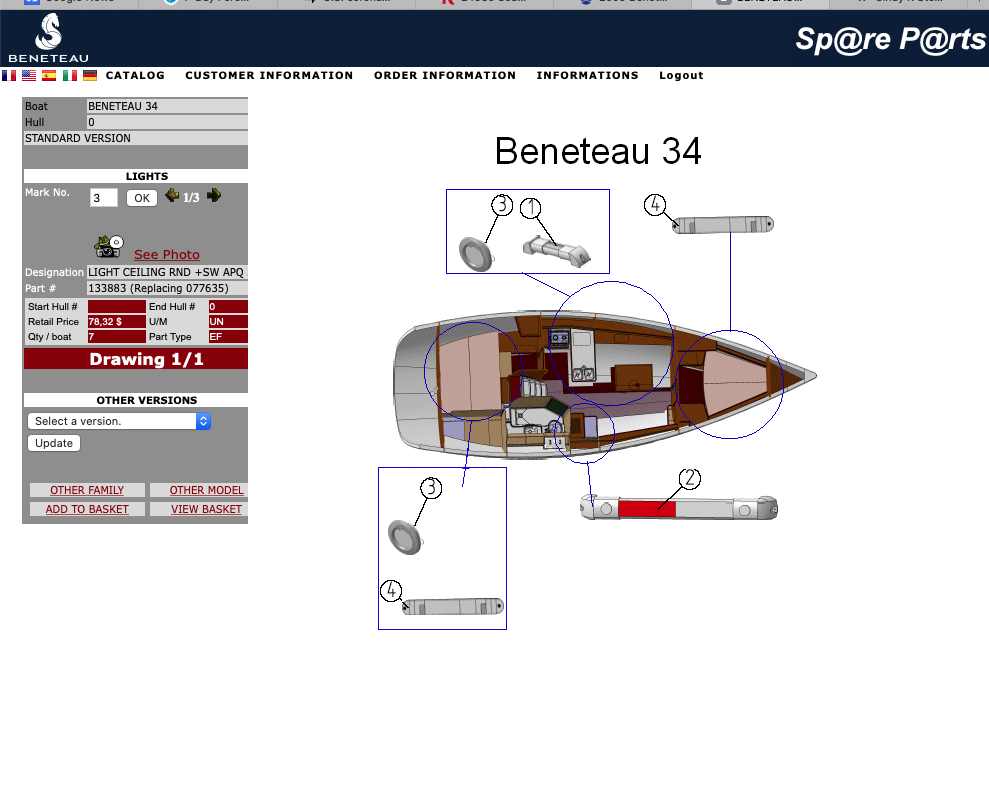Click round ceiling light in top box
Screen dimensions: 989x805
pyautogui.click(x=476, y=254)
